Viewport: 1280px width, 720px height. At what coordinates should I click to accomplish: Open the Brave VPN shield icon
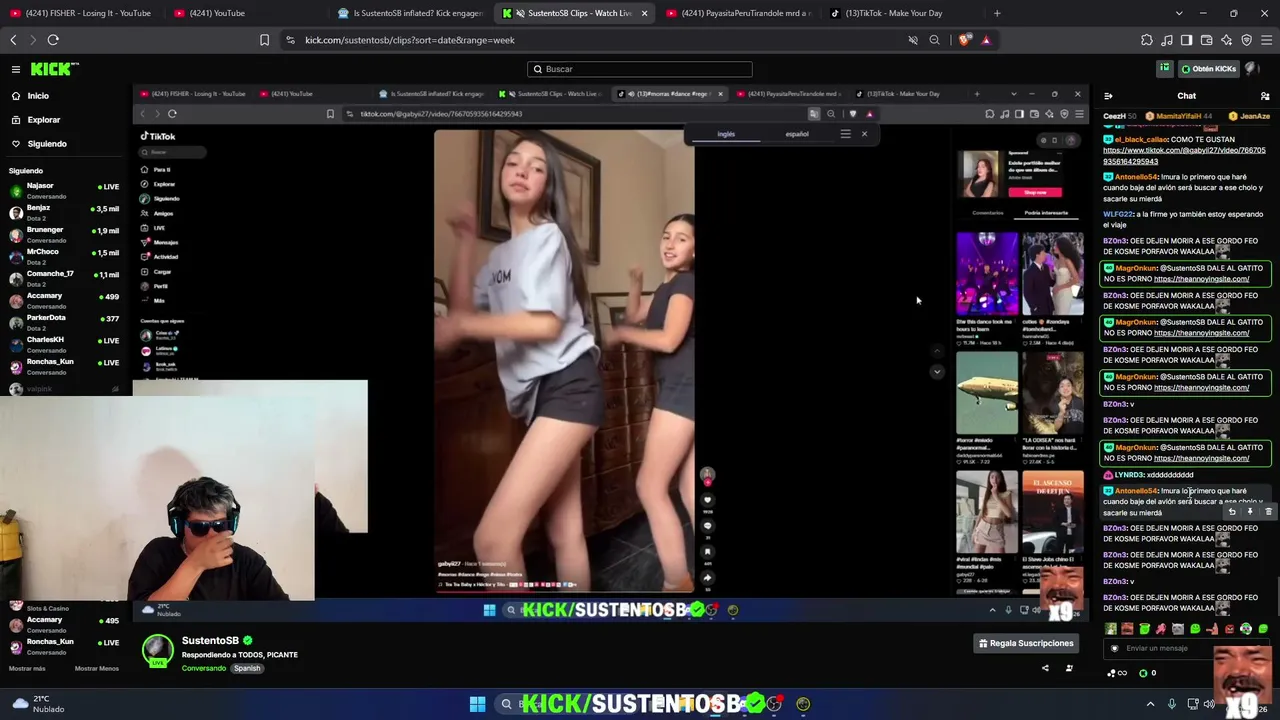1246,40
